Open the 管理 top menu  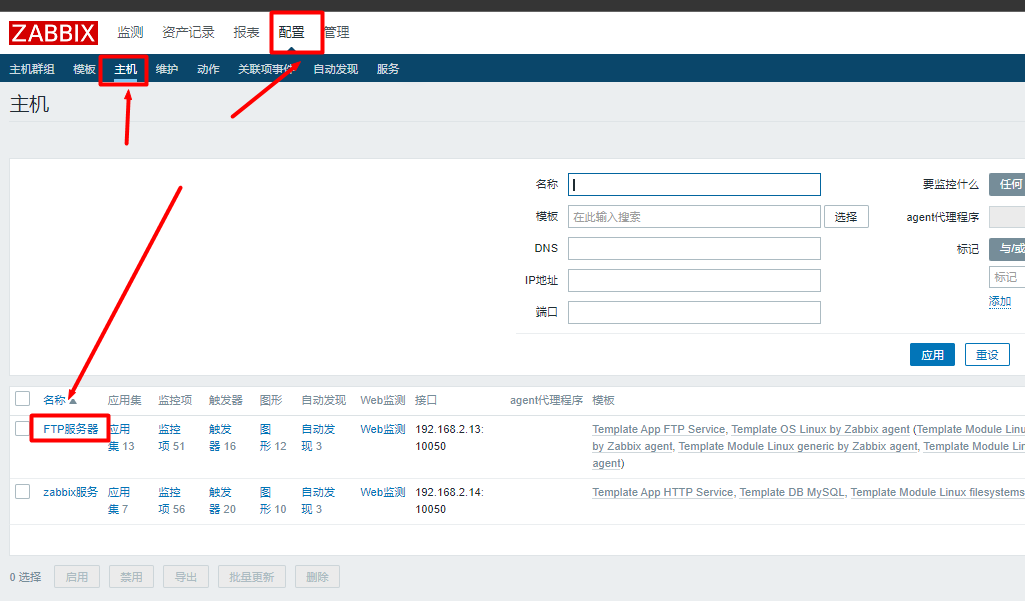(x=337, y=32)
